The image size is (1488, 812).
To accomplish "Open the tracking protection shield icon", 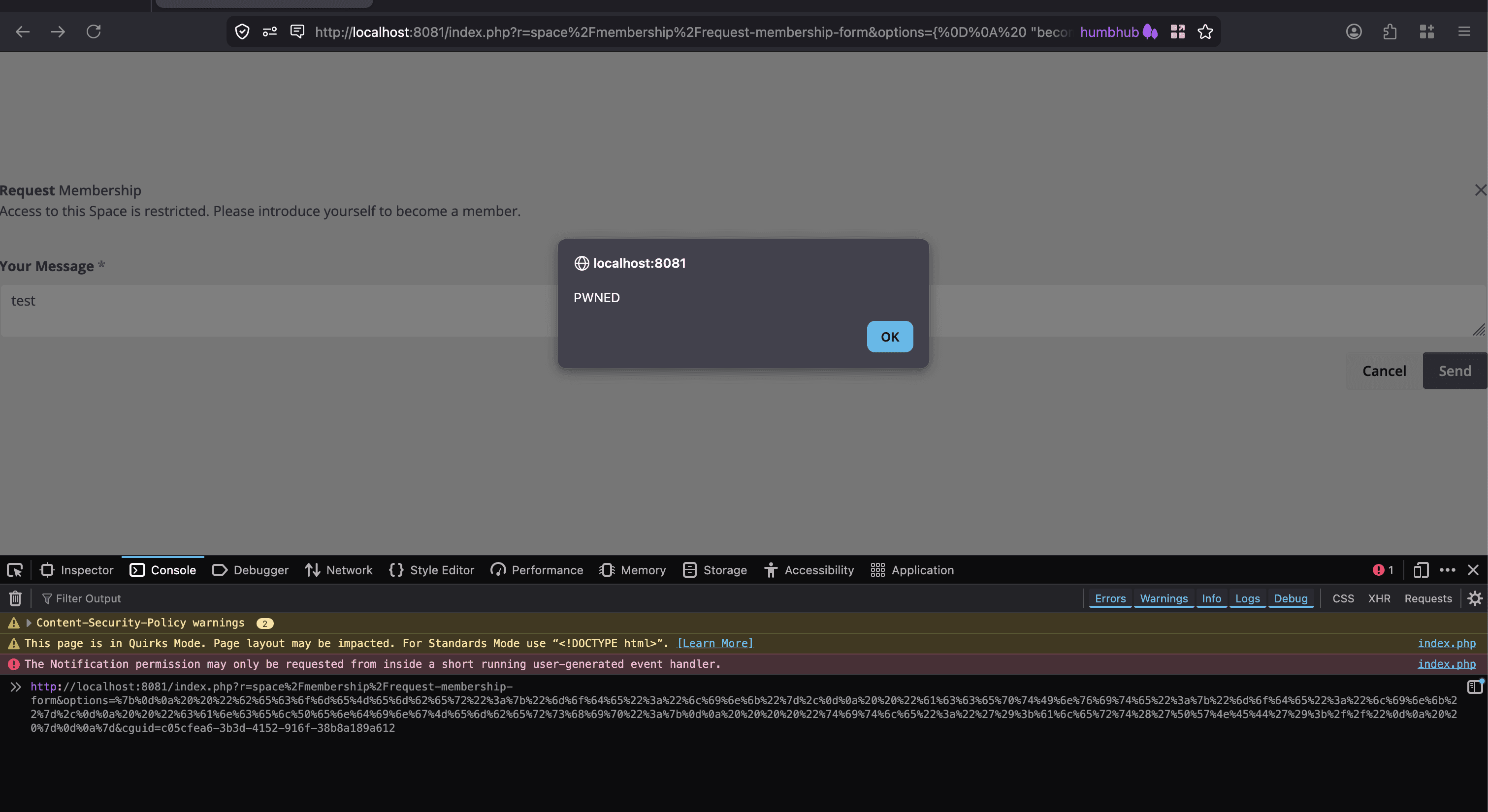I will pos(242,32).
